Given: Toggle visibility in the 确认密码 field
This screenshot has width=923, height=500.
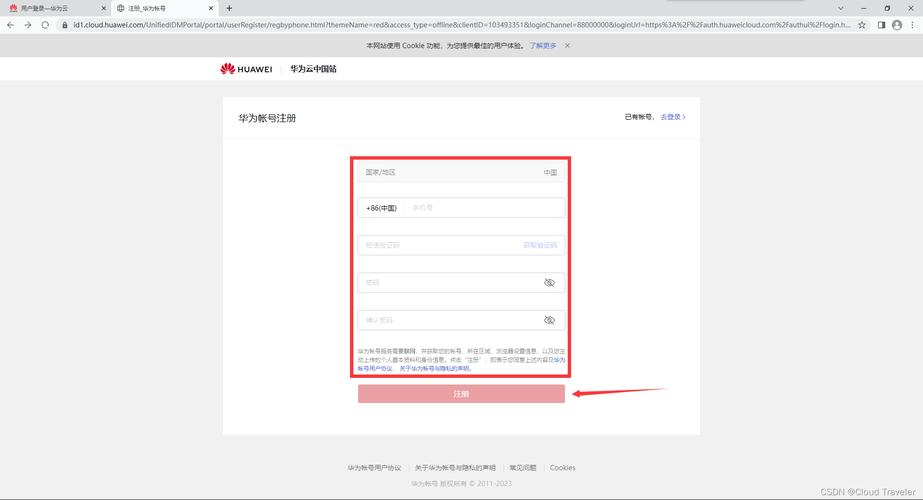Looking at the screenshot, I should (549, 320).
